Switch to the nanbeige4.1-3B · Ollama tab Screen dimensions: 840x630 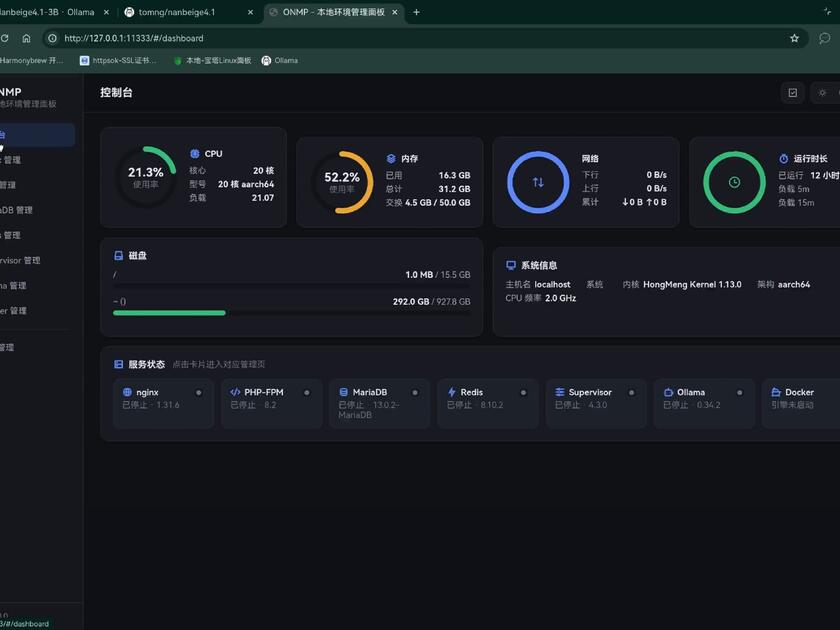pyautogui.click(x=47, y=12)
